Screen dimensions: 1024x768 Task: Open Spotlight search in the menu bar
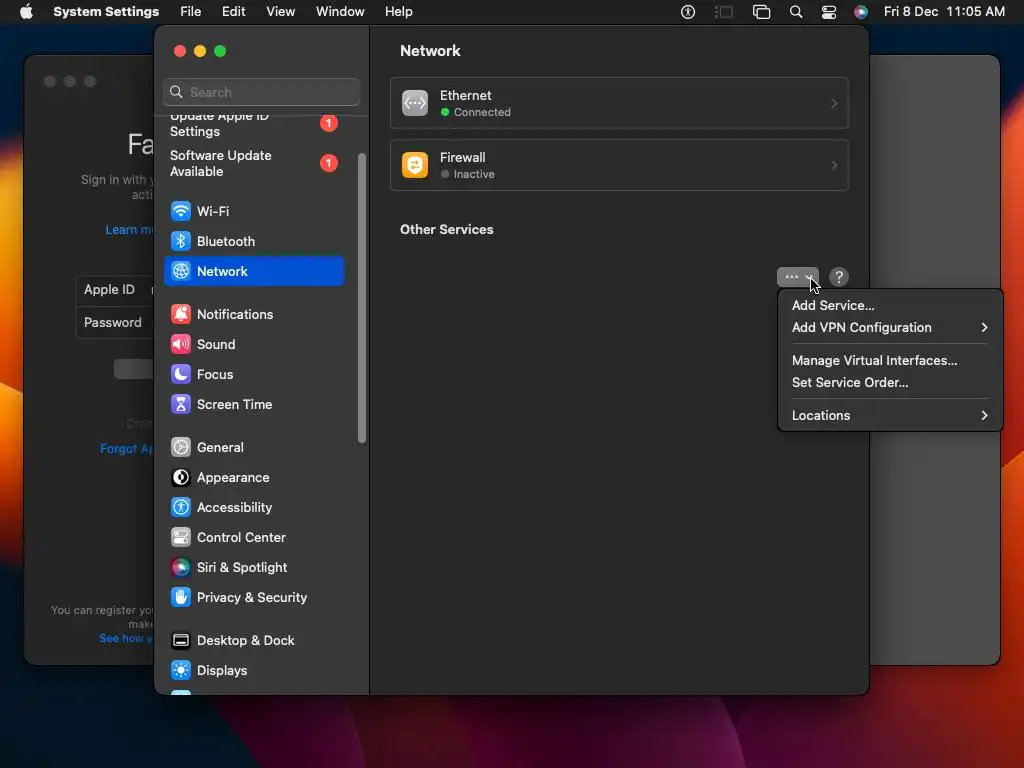click(795, 12)
